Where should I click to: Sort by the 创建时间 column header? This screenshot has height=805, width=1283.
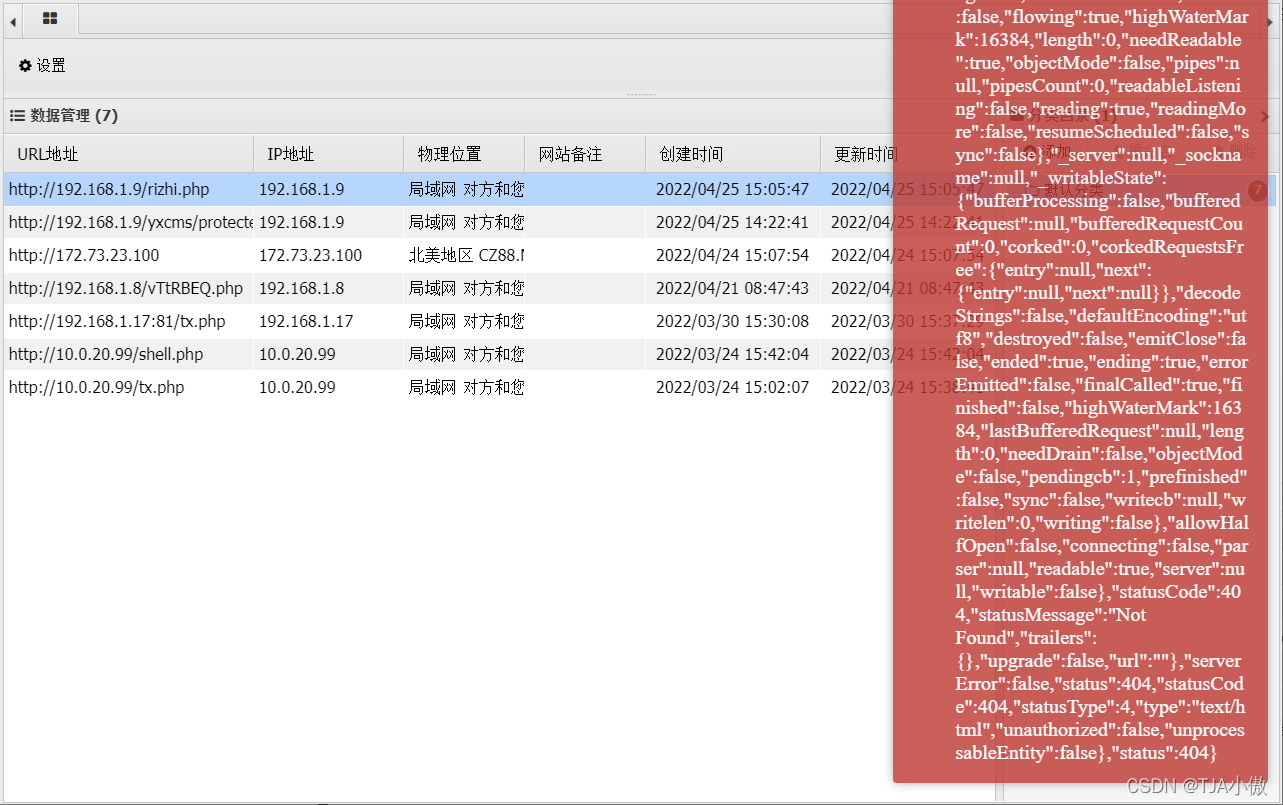coord(733,154)
